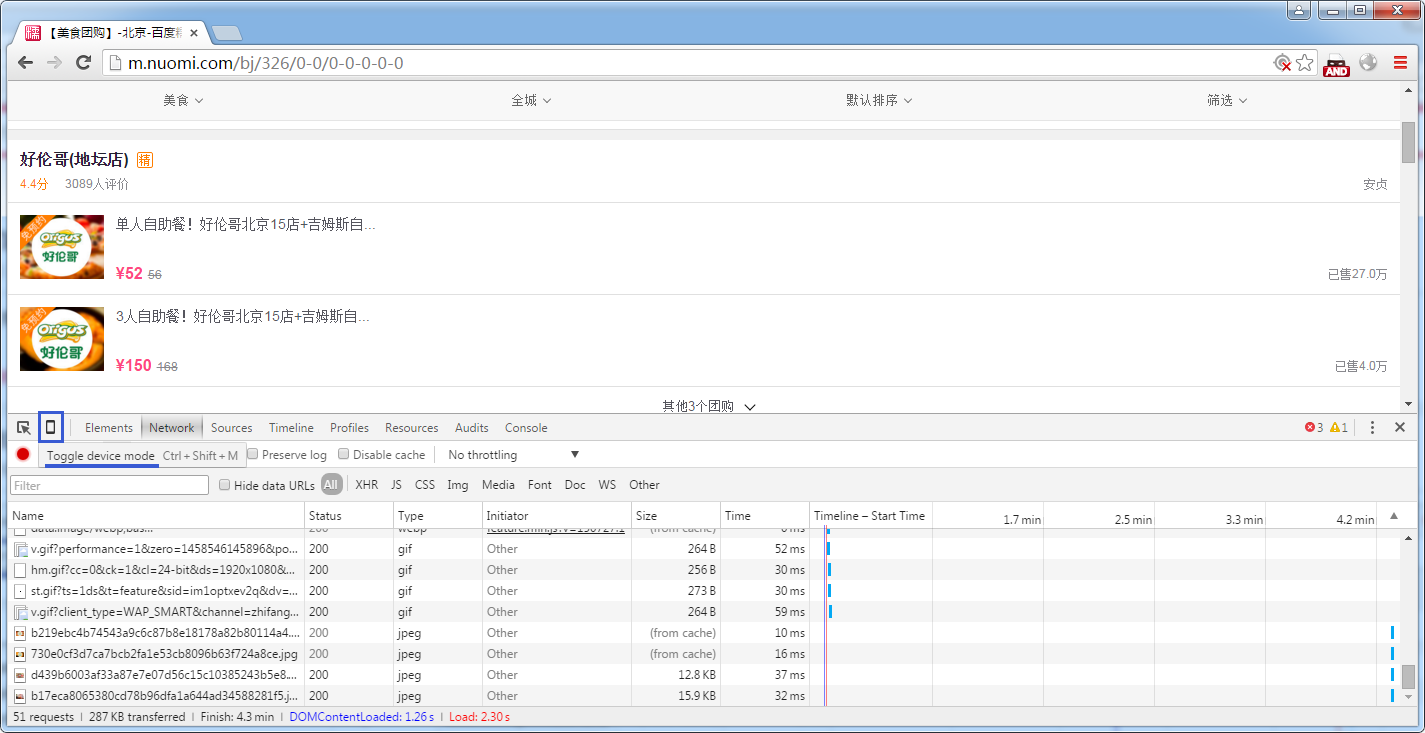Click the file icon of v.gif?performance=1 row
The width and height of the screenshot is (1425, 733).
tap(20, 549)
